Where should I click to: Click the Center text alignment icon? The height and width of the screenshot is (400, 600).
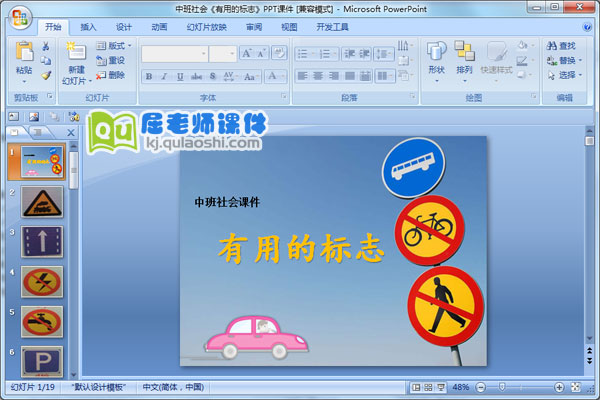coord(318,76)
